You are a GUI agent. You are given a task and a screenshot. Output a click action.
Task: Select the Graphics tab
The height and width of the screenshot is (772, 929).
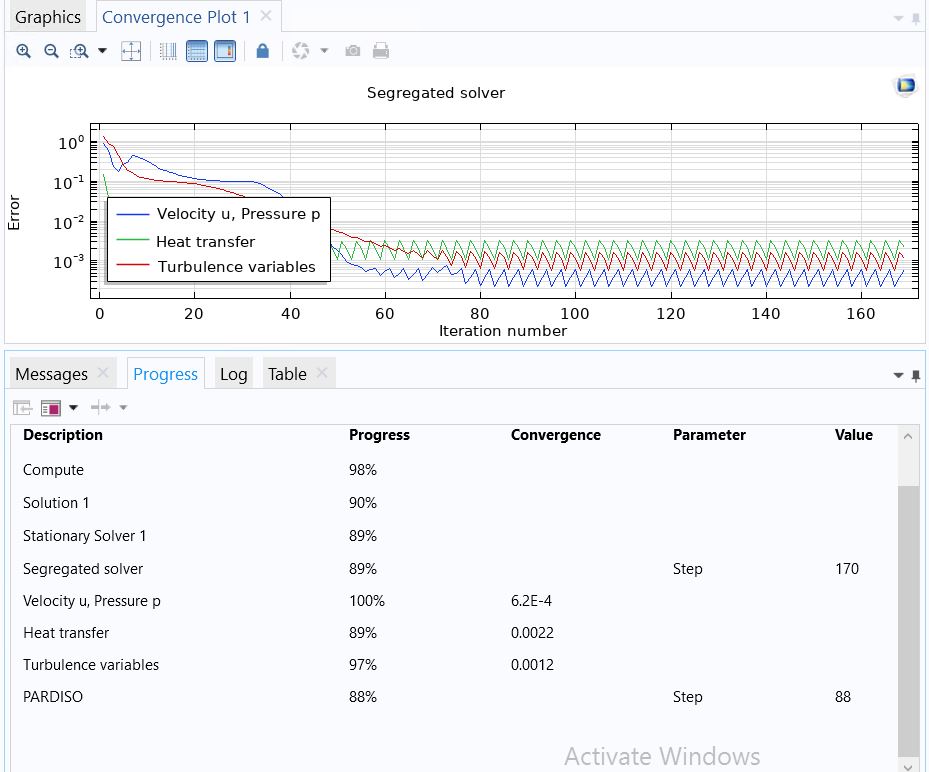(47, 17)
